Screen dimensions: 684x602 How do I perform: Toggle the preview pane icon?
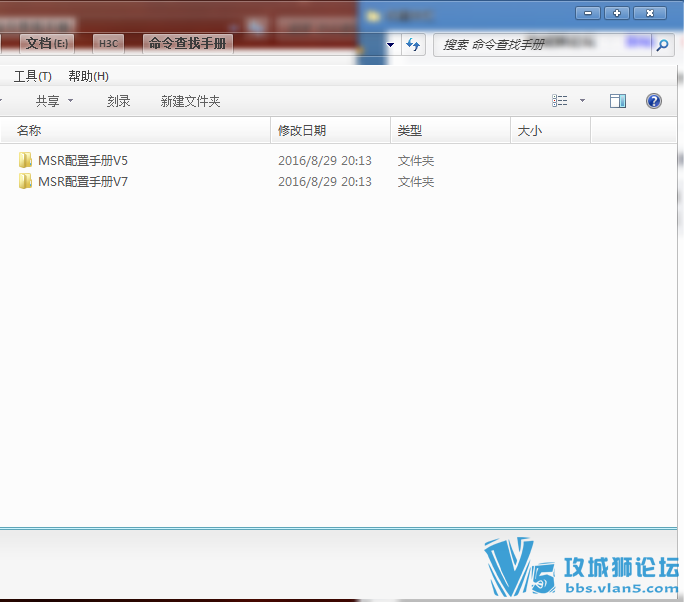[617, 101]
